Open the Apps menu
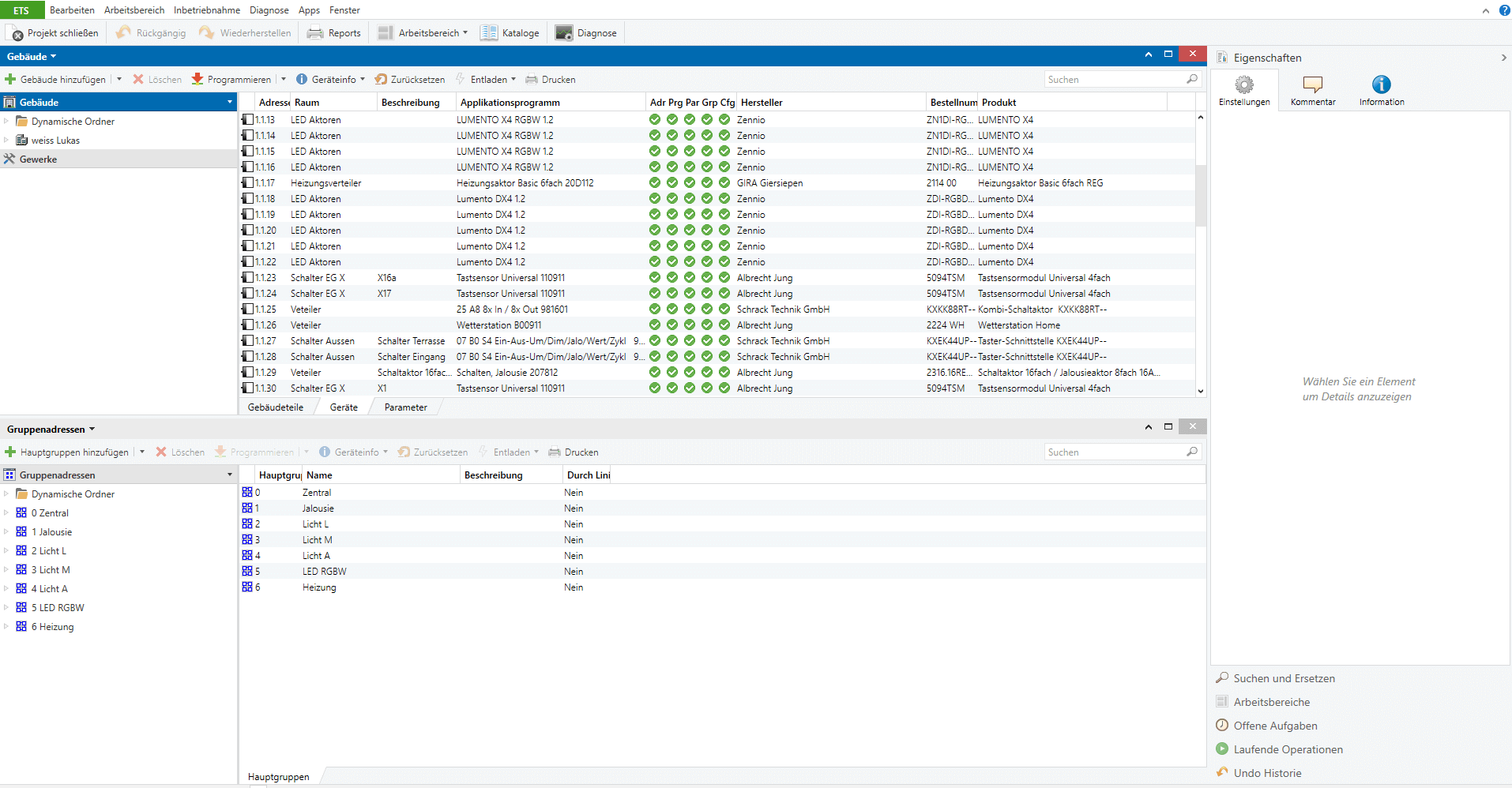The height and width of the screenshot is (788, 1512). click(x=309, y=10)
